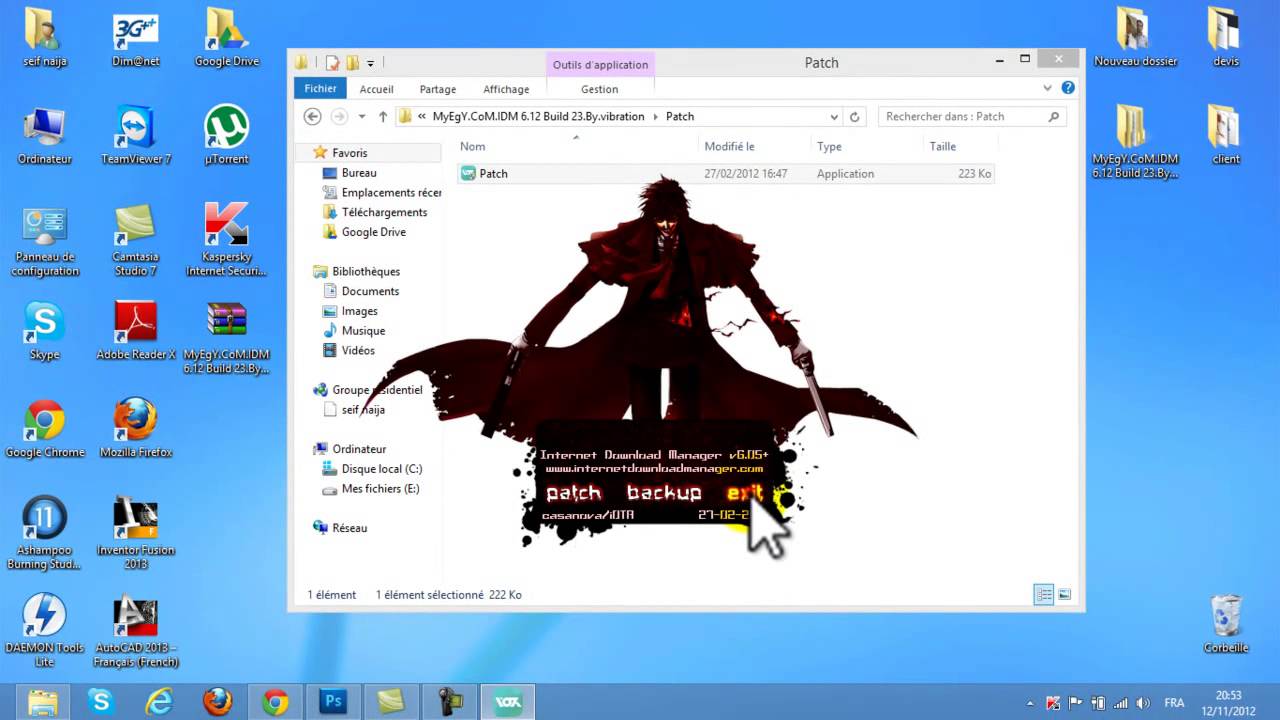Image resolution: width=1280 pixels, height=720 pixels.
Task: Select Ordinateur in the navigation pane
Action: click(359, 449)
